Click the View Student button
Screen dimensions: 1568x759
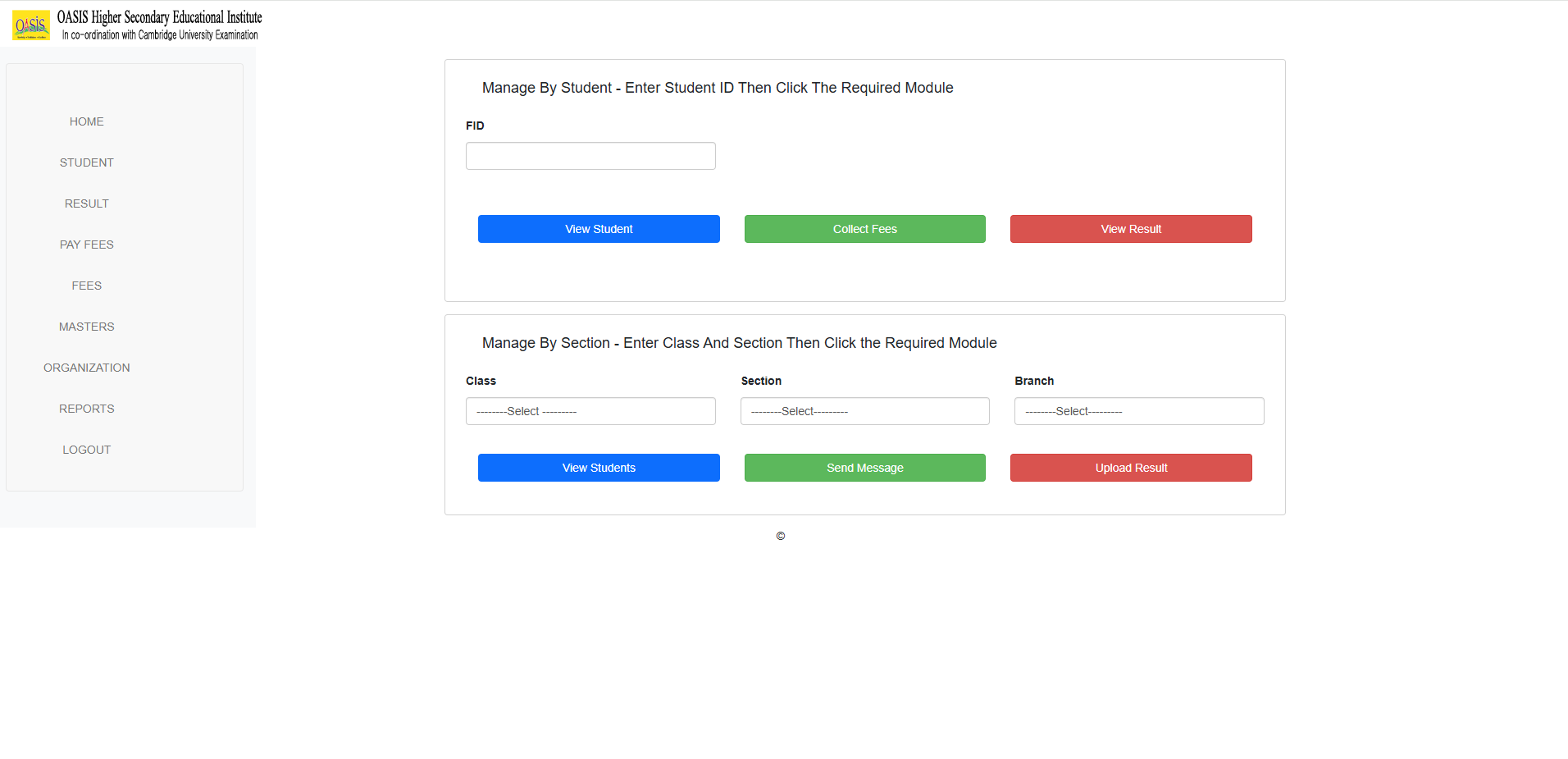[x=598, y=229]
